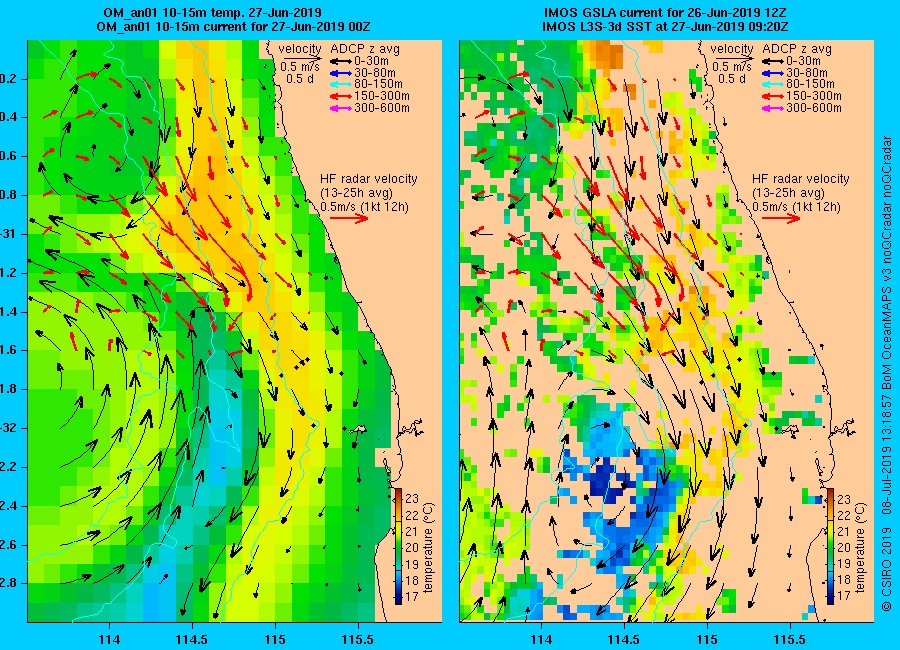The image size is (900, 650).
Task: Click the '20' tick on right color bar
Action: (844, 547)
